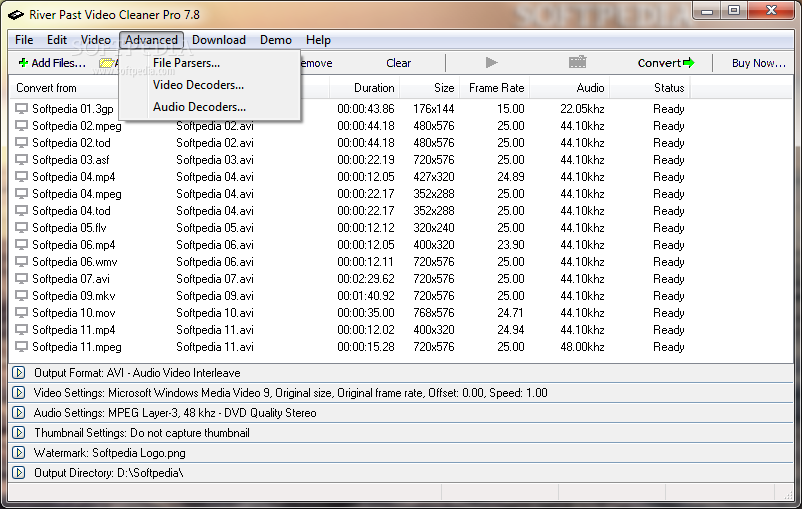
Task: Open the Demo menu
Action: coord(276,40)
